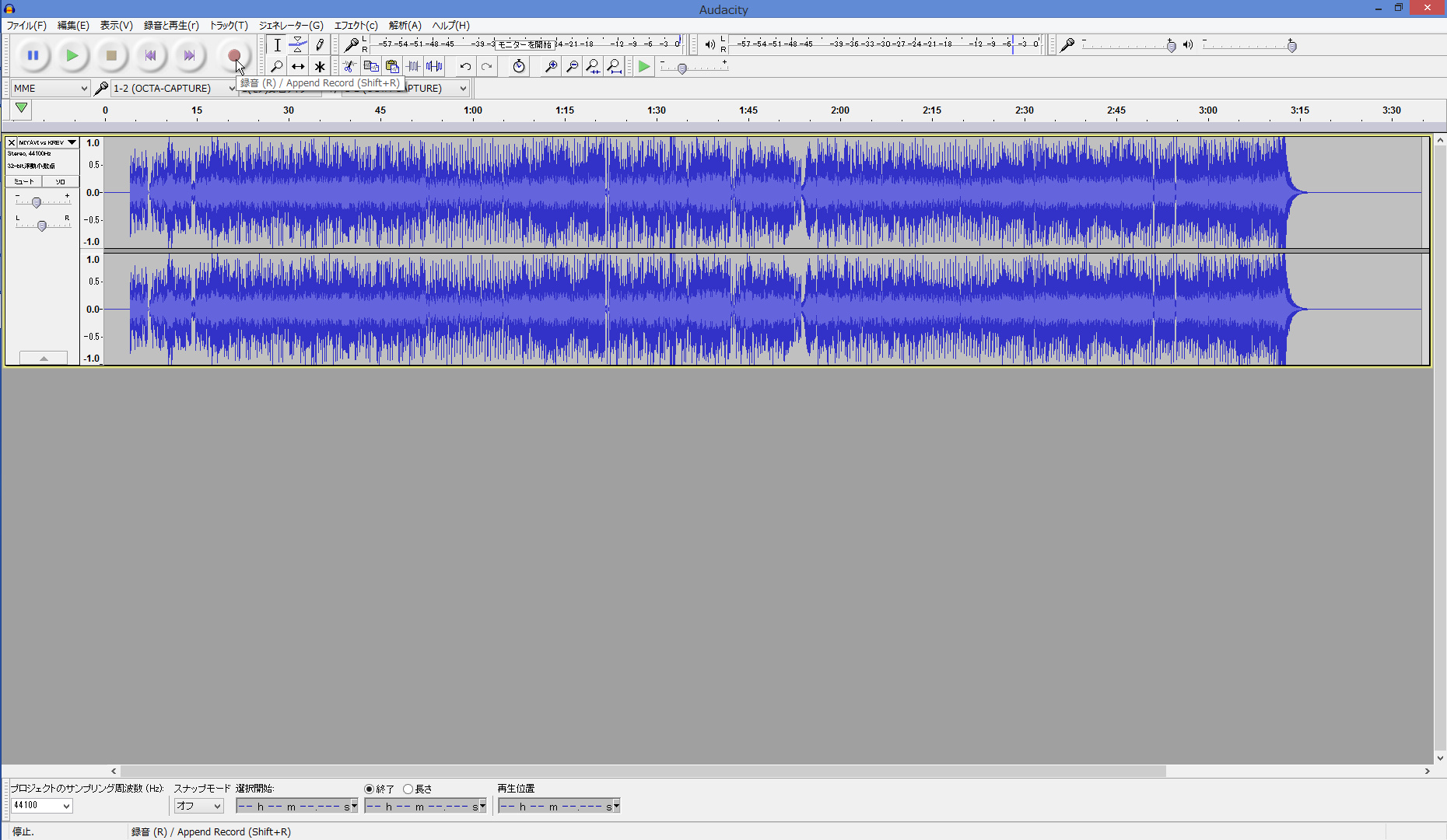Click the output volume slider handle
The height and width of the screenshot is (840, 1447).
point(1292,47)
